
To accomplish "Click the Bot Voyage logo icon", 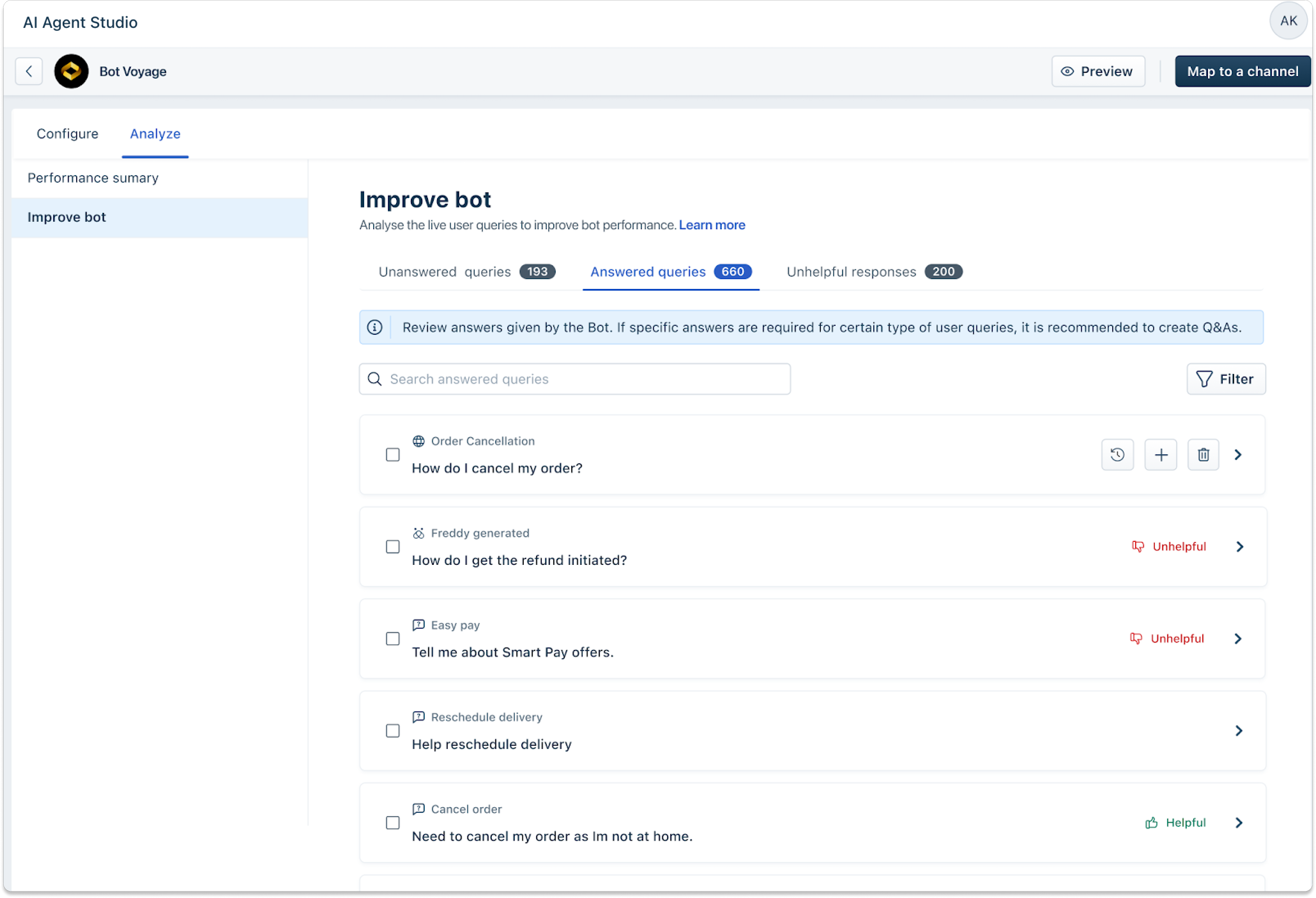I will [71, 71].
